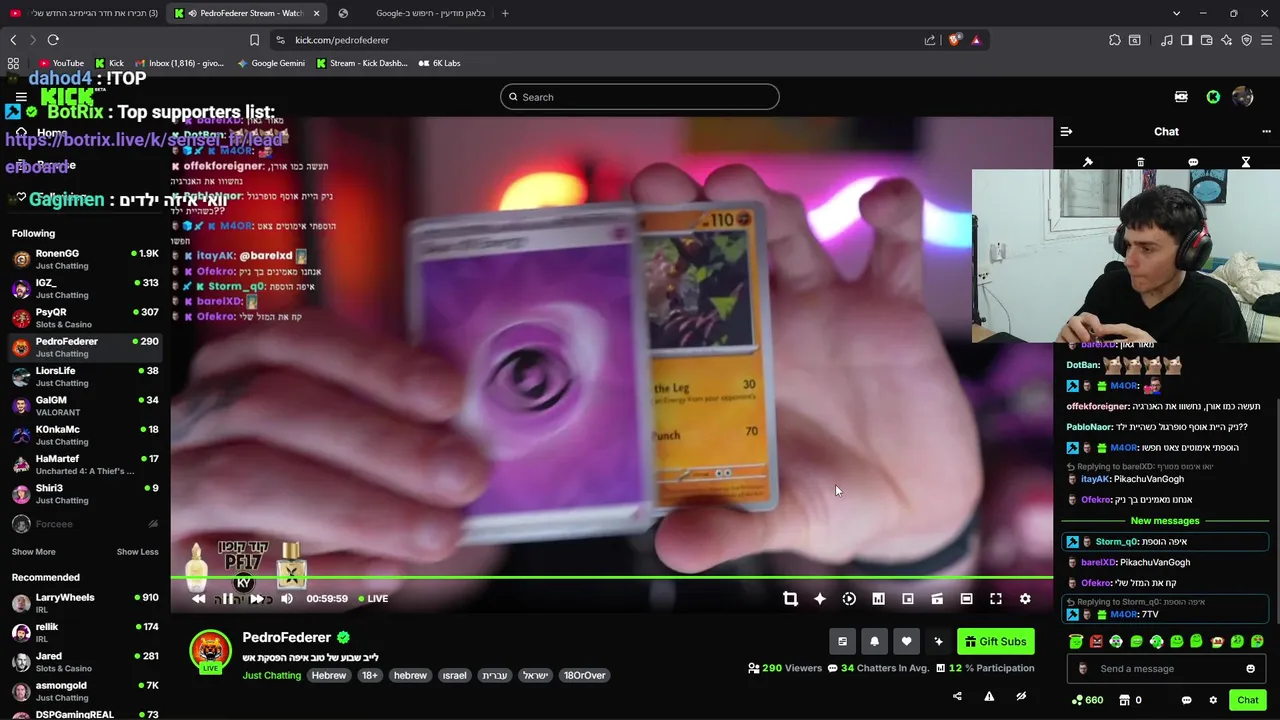Click the Gift Subs button

coord(995,642)
